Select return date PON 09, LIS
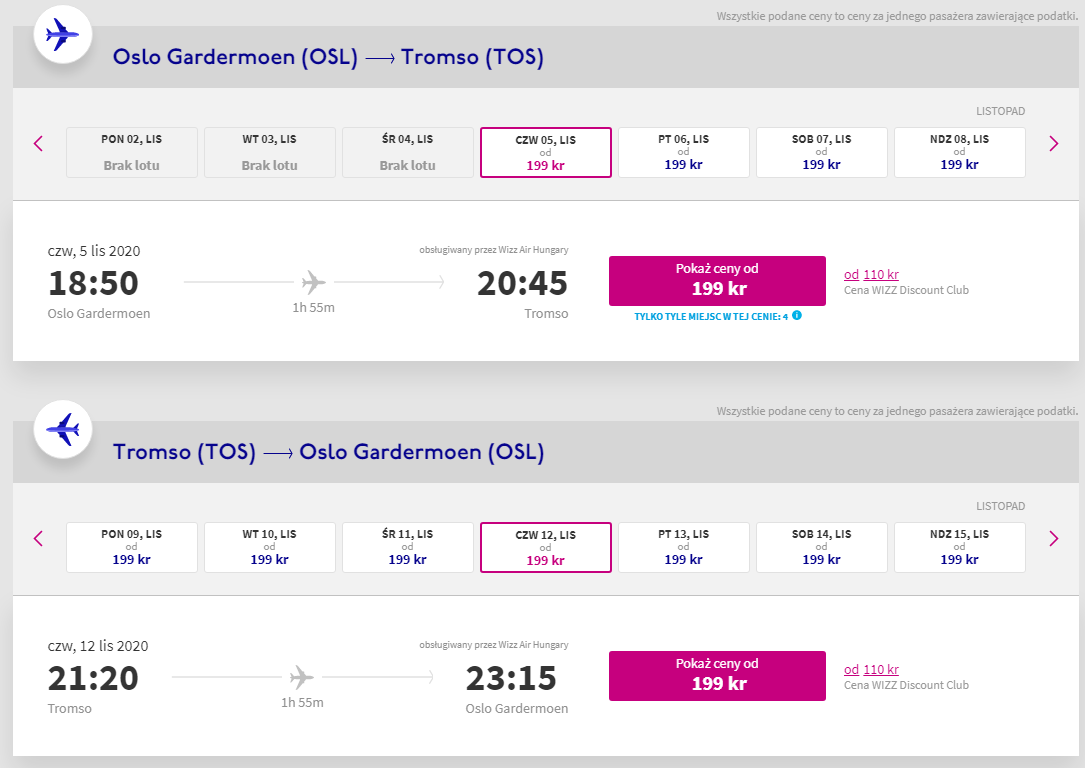This screenshot has width=1085, height=768. pos(131,547)
